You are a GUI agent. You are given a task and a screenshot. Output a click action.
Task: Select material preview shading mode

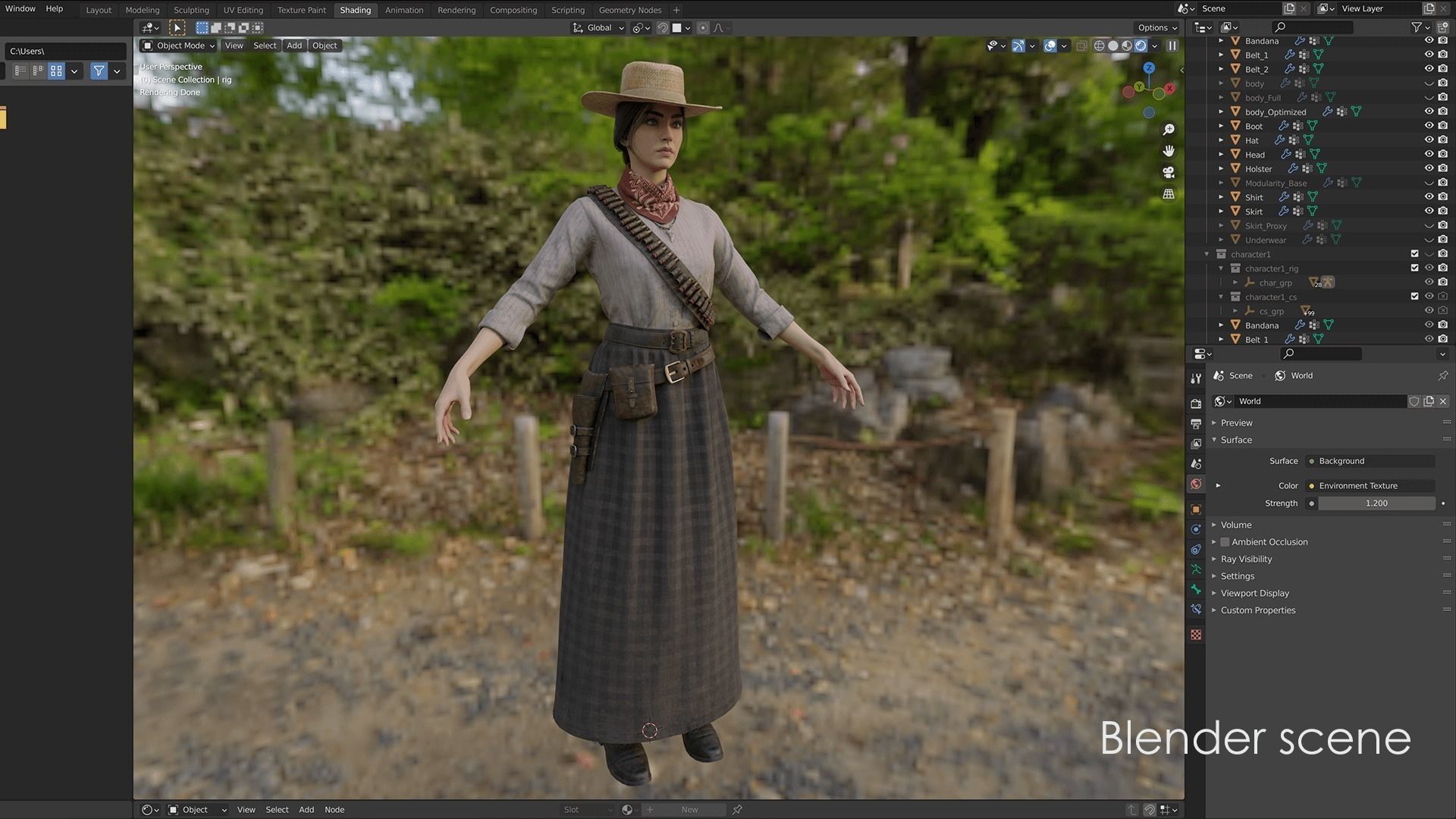click(x=1127, y=45)
